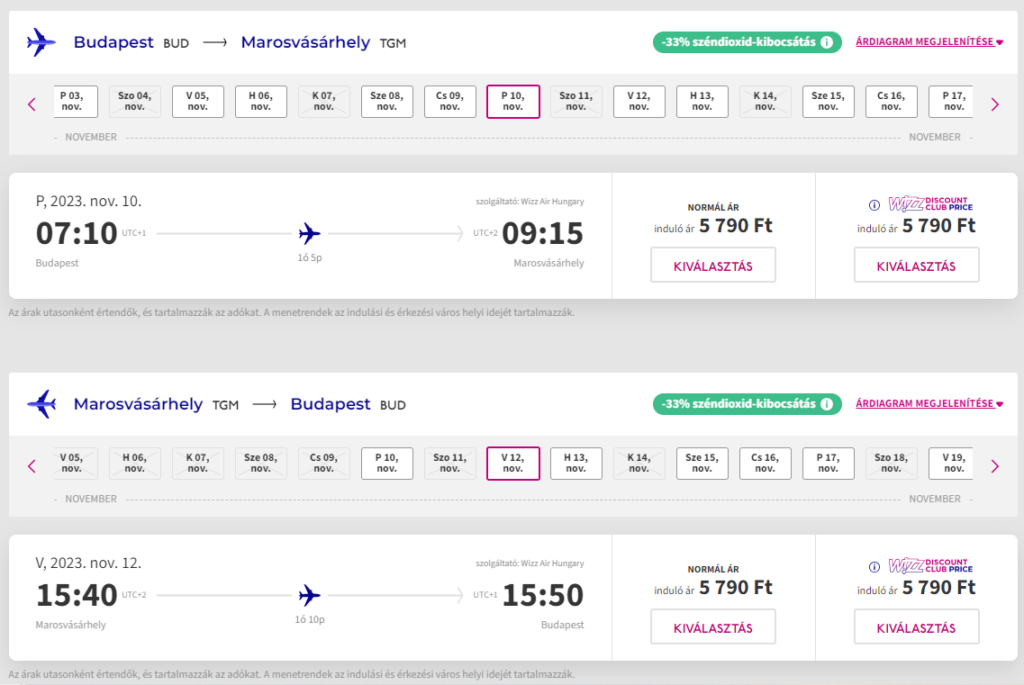Go to previous dates in outbound date strip
The height and width of the screenshot is (685, 1024).
click(x=31, y=103)
